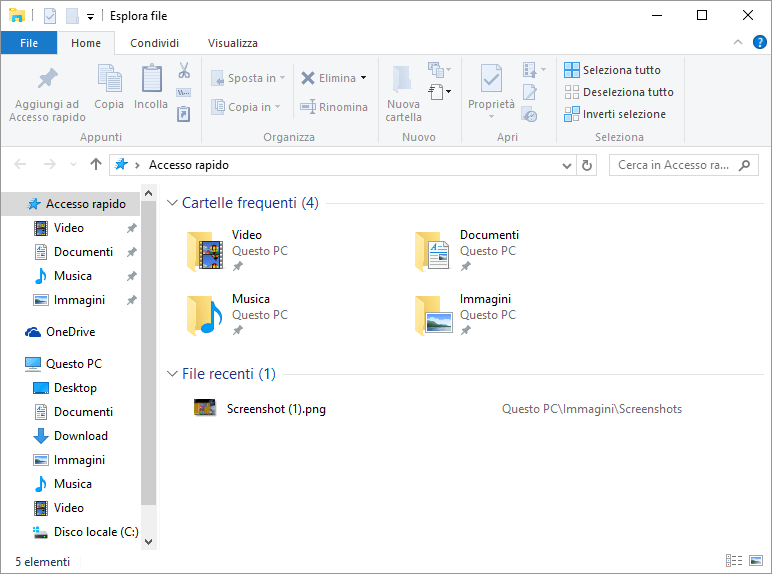Image resolution: width=772 pixels, height=574 pixels.
Task: Open the address bar history dropdown
Action: click(x=568, y=165)
